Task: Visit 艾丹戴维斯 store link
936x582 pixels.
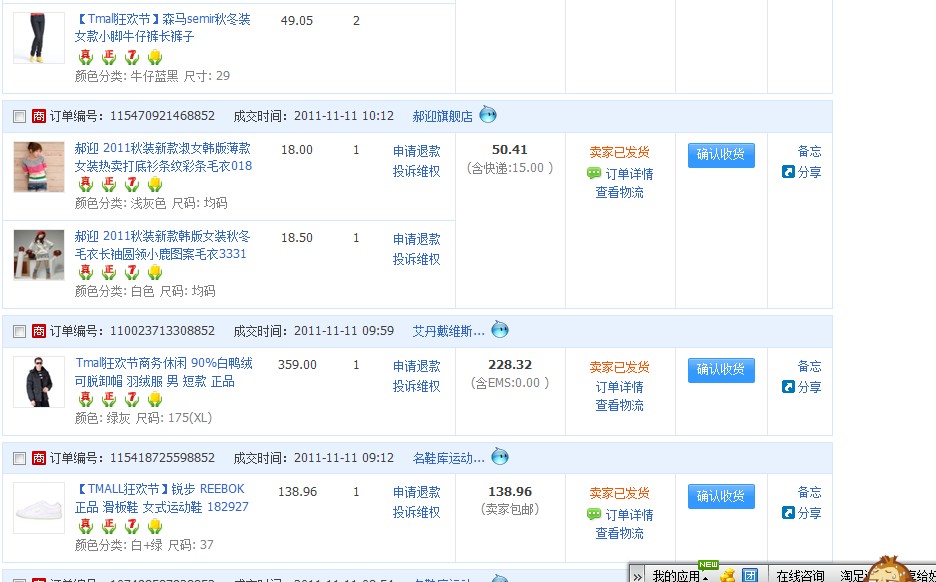Action: coord(448,331)
